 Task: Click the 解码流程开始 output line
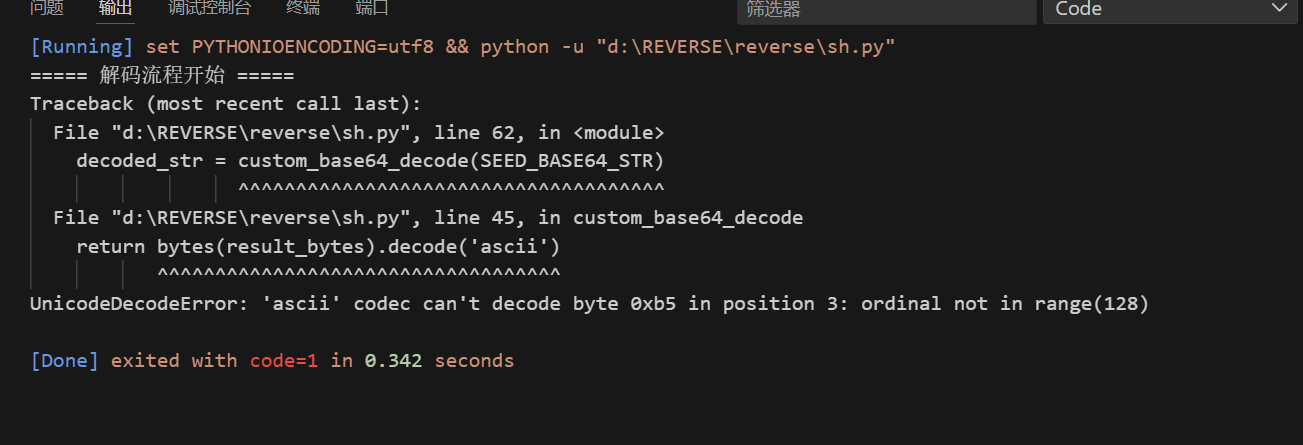[x=162, y=76]
